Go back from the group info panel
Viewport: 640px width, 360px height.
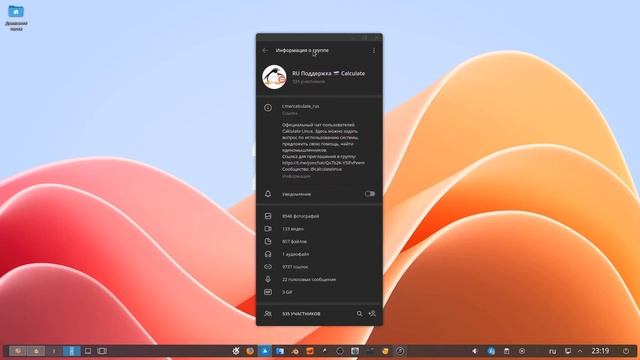point(265,51)
